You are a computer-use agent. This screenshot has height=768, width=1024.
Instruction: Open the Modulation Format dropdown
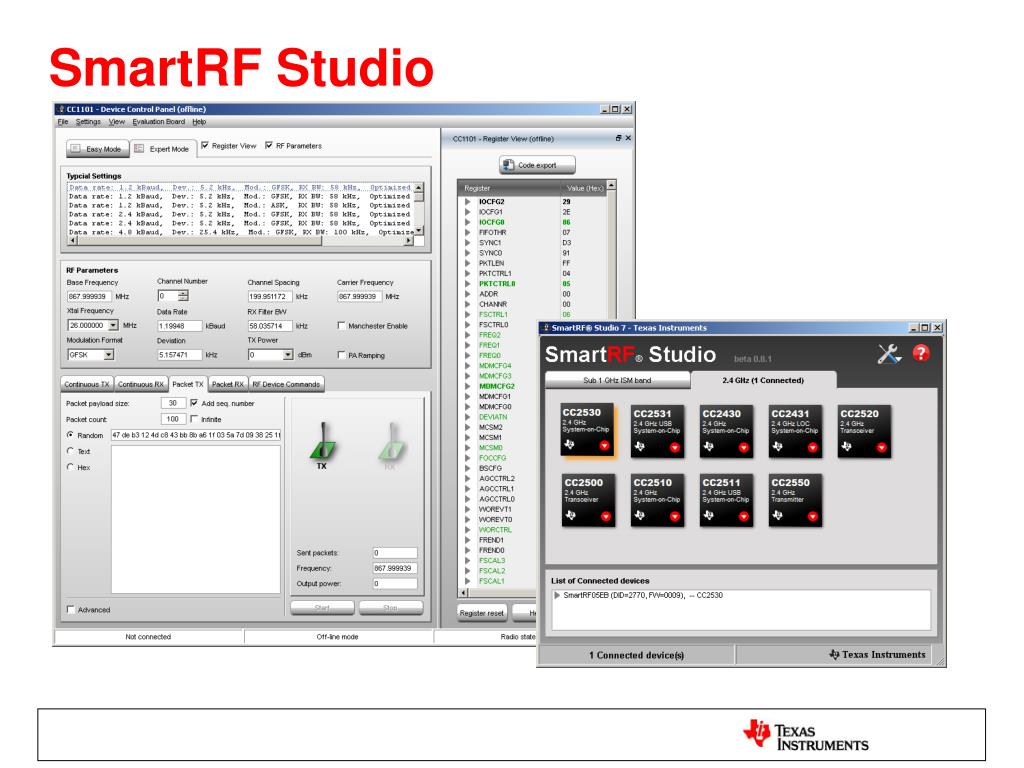[x=108, y=355]
